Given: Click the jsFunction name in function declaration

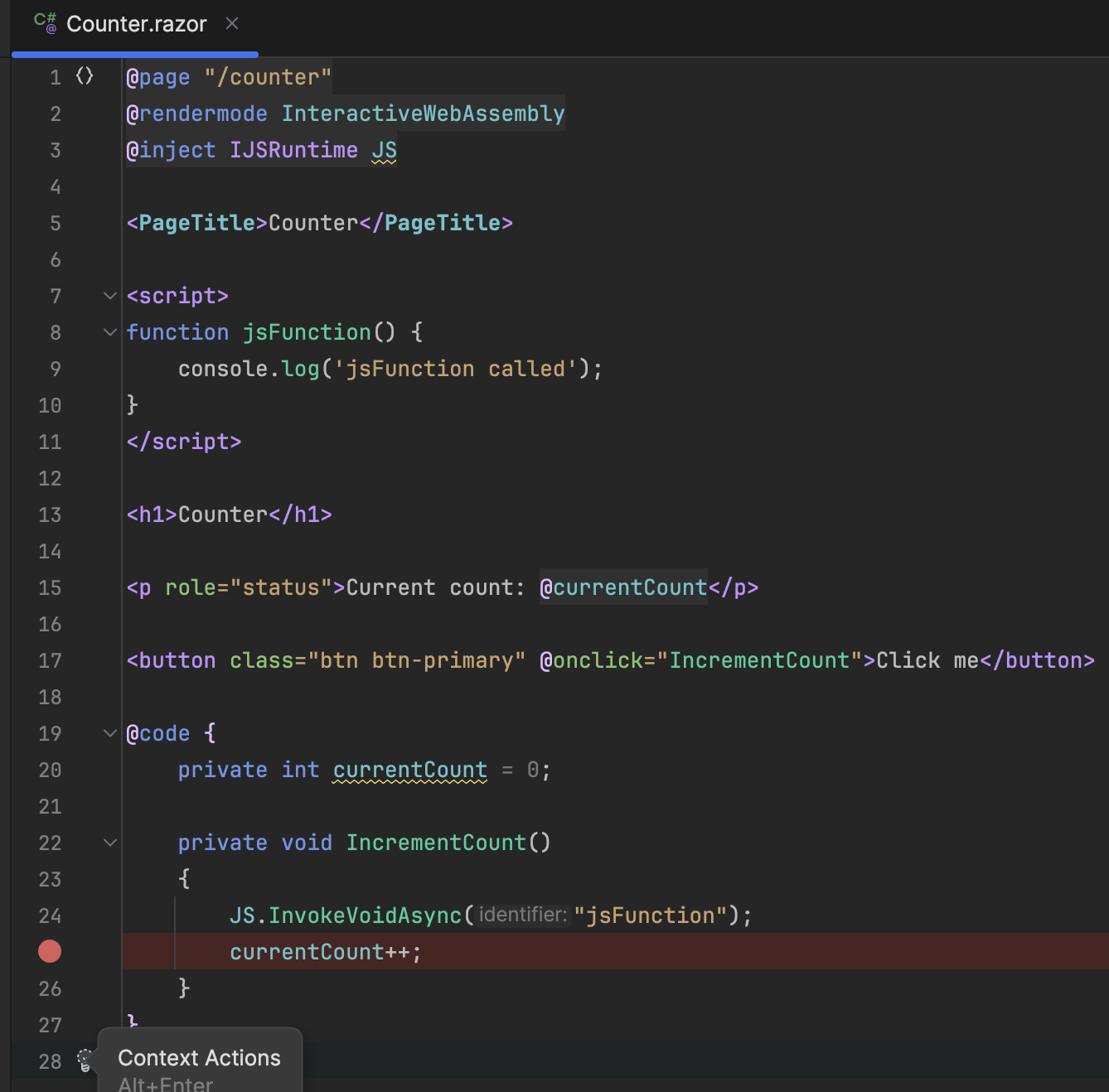Looking at the screenshot, I should click(307, 332).
